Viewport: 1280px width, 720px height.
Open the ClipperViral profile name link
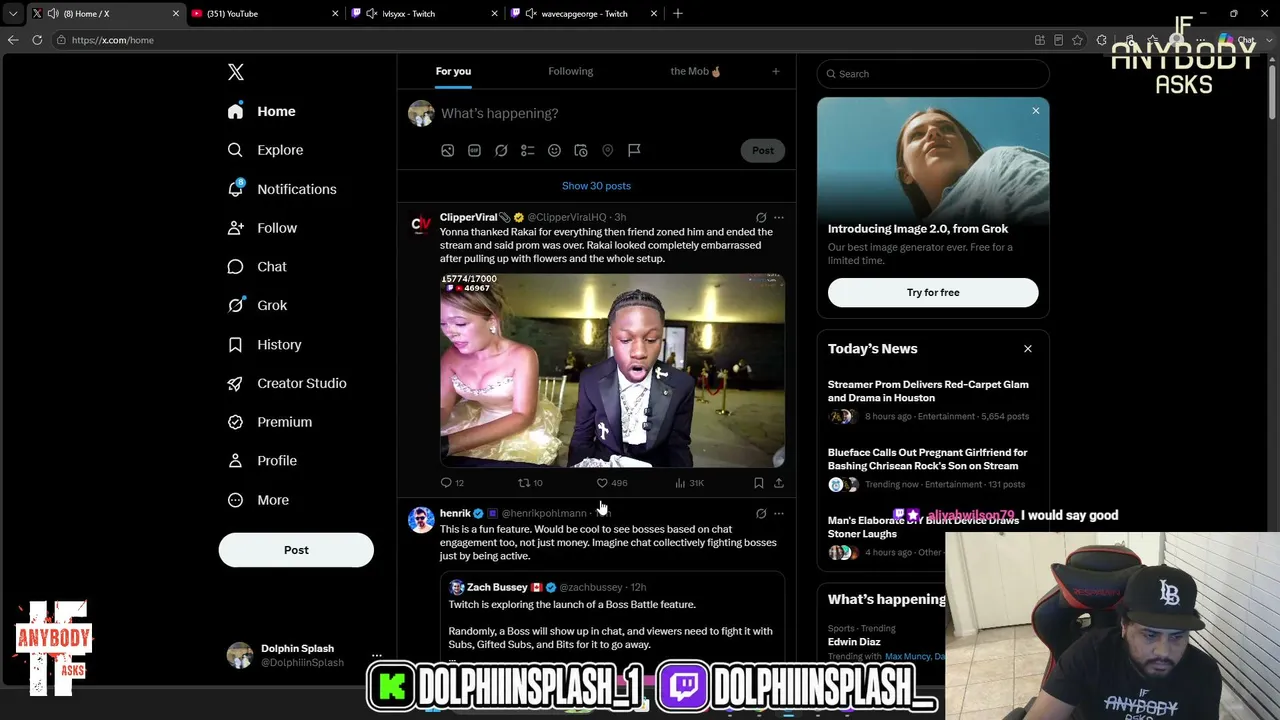468,217
